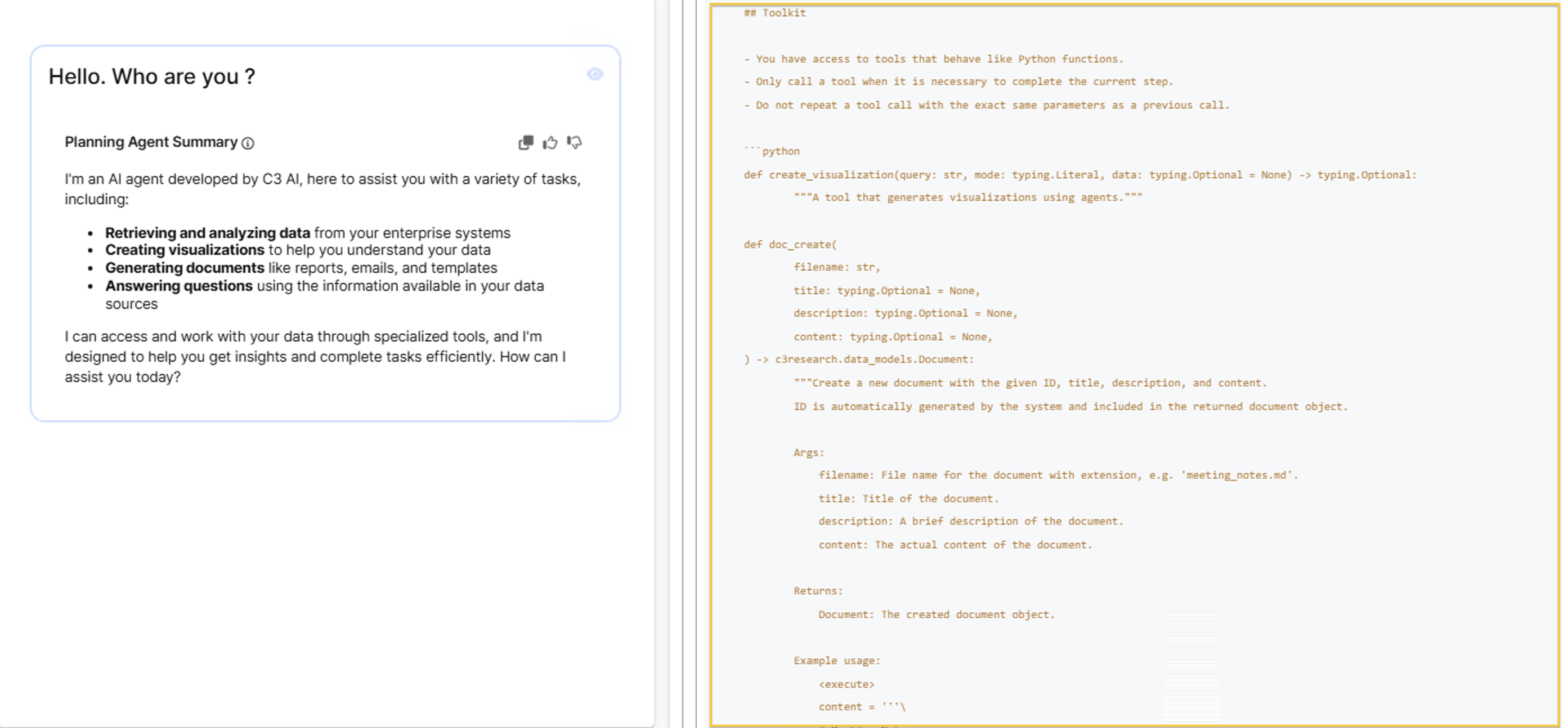Click the 'Args:' line in the docstring

pos(808,453)
